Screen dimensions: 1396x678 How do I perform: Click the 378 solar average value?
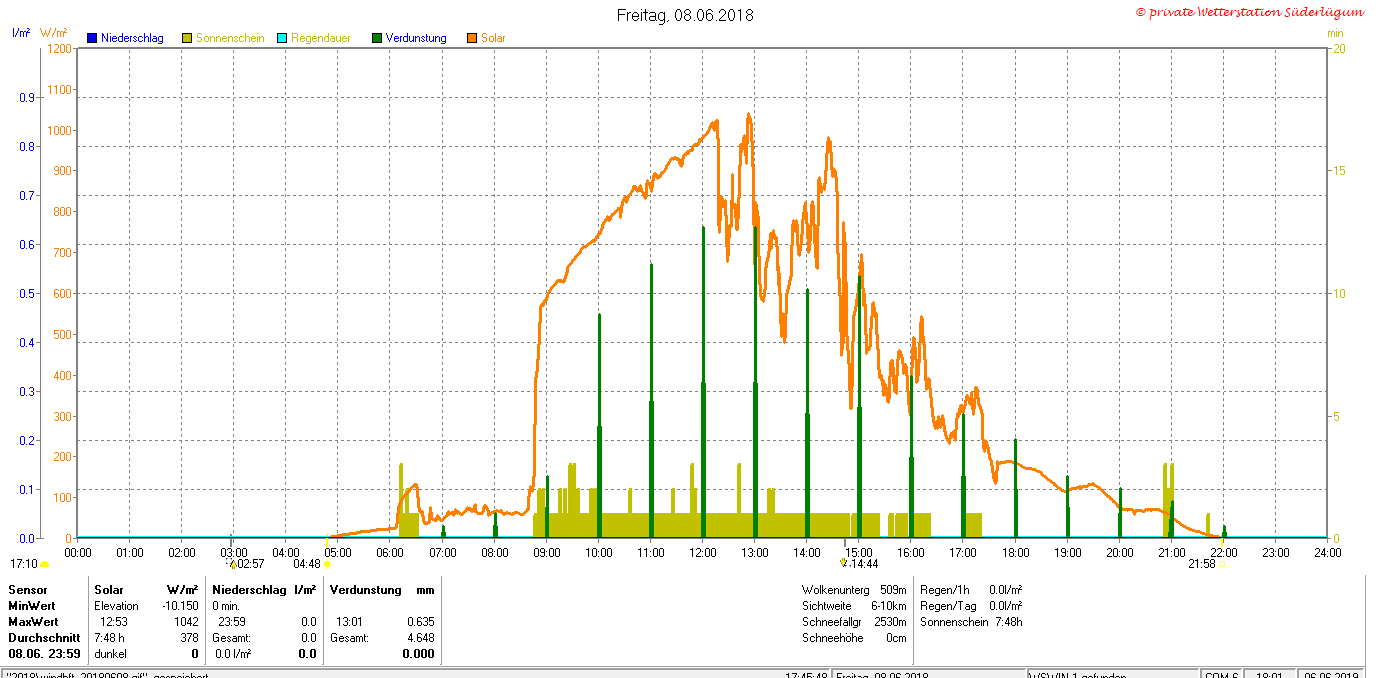point(189,638)
